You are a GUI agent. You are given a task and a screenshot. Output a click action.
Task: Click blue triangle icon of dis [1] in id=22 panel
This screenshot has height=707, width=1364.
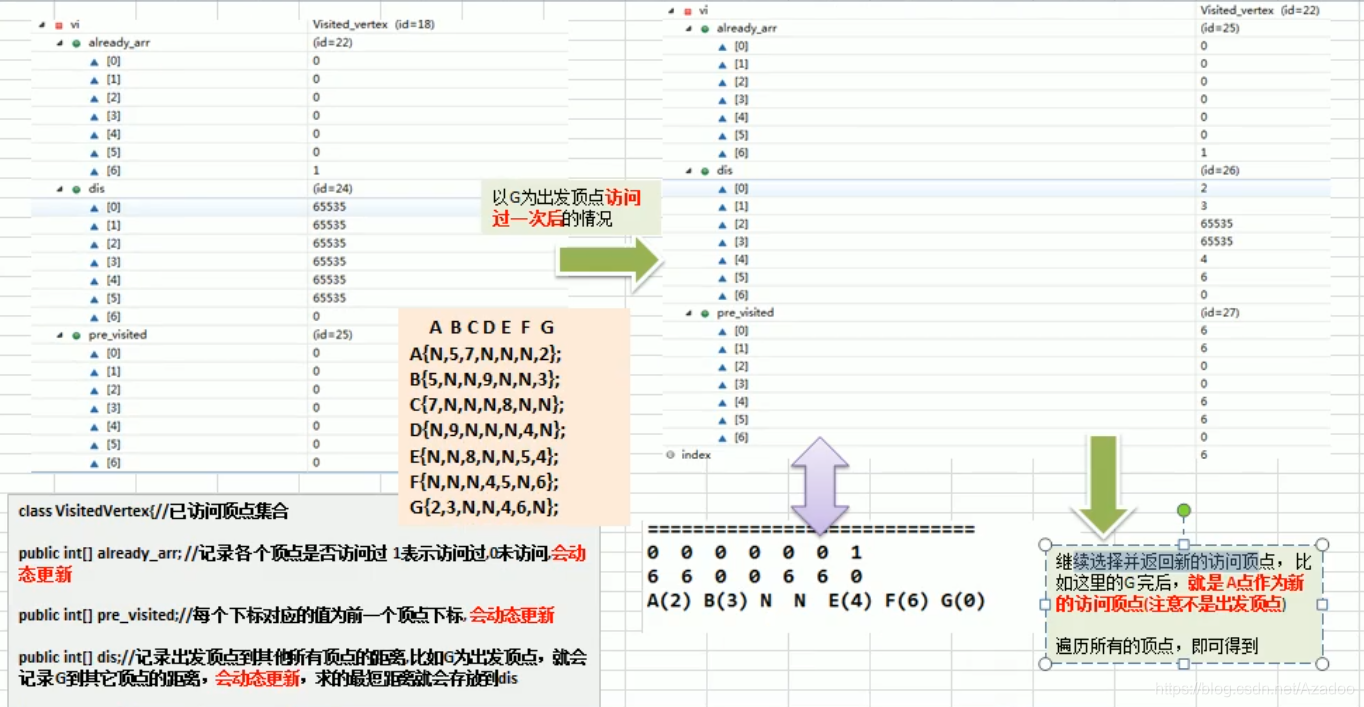(723, 206)
